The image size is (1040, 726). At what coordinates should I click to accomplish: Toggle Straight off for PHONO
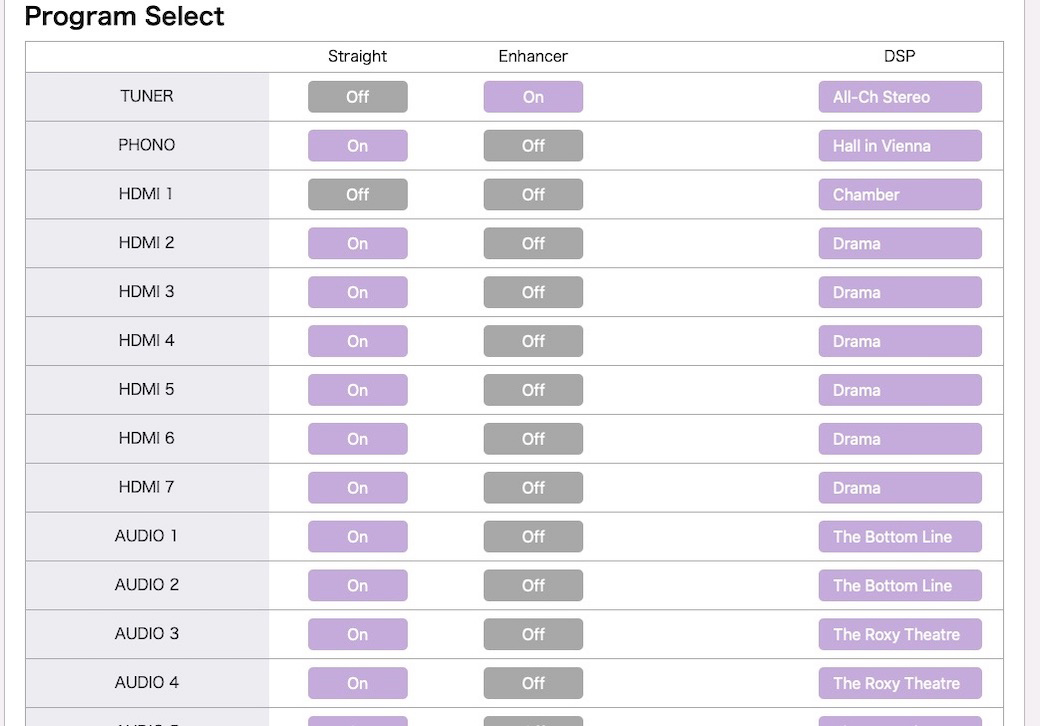(358, 146)
